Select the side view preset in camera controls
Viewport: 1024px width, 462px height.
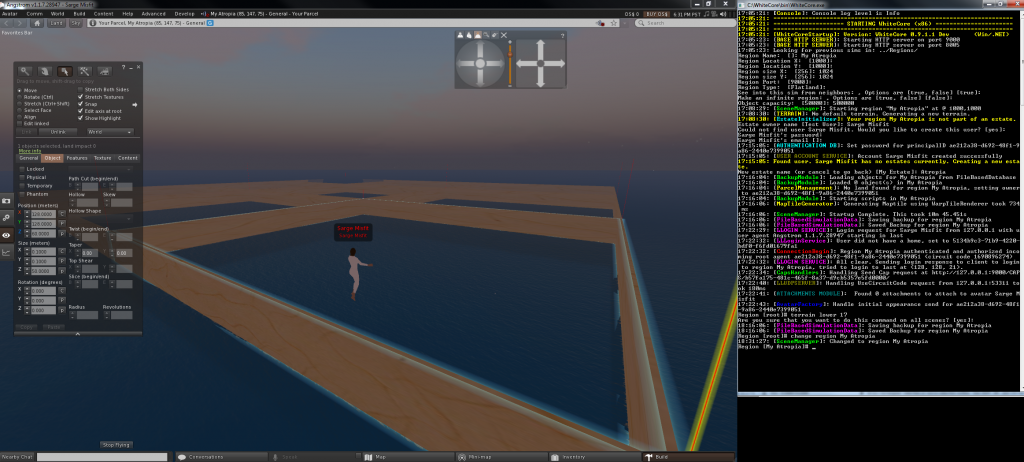click(x=469, y=35)
